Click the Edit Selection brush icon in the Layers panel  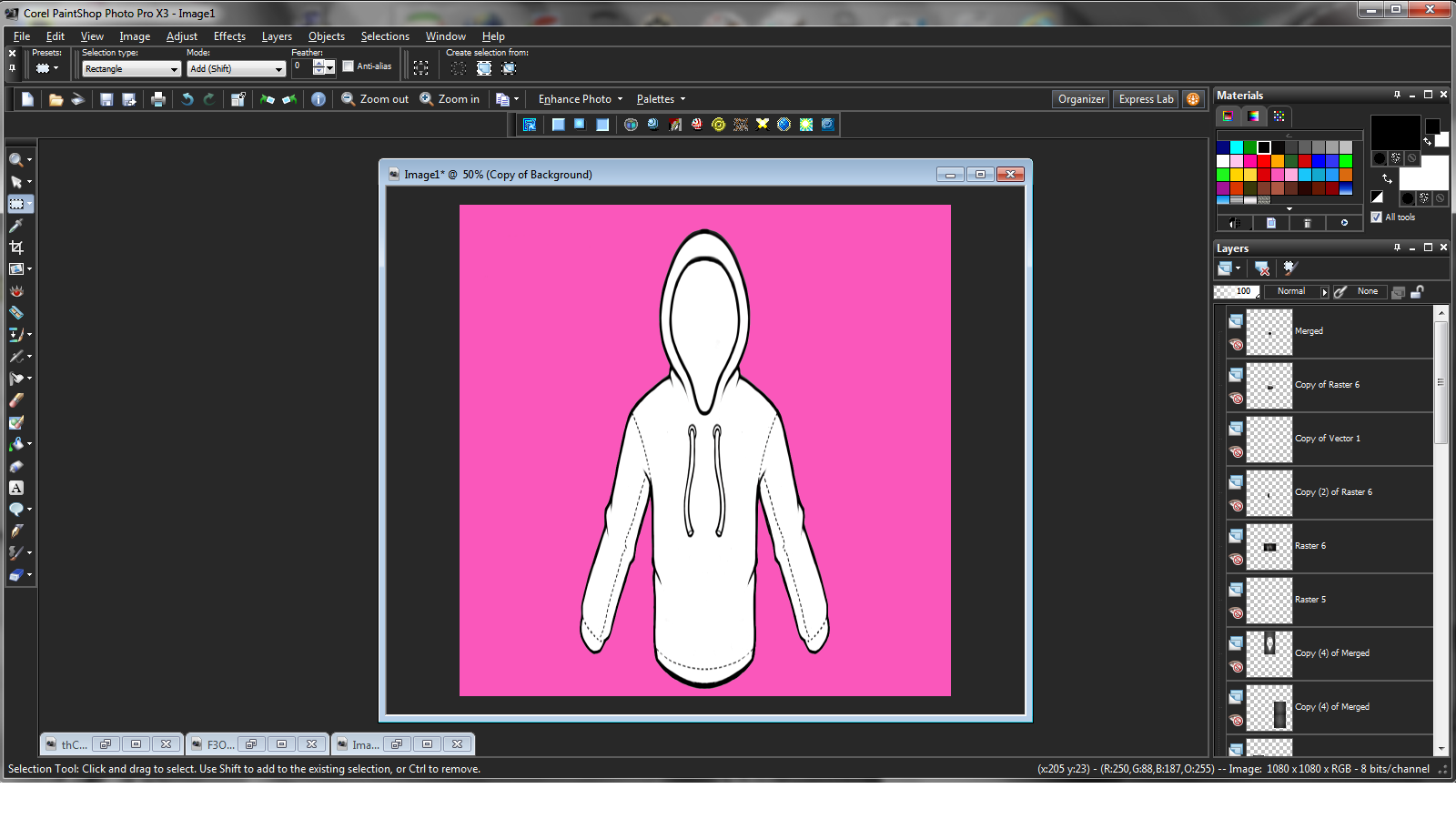[1289, 268]
